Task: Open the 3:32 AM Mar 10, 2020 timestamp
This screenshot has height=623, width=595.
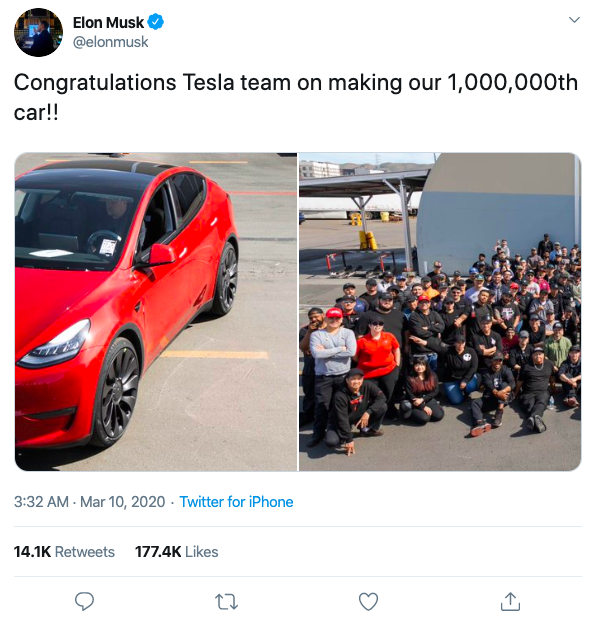Action: coord(89,502)
